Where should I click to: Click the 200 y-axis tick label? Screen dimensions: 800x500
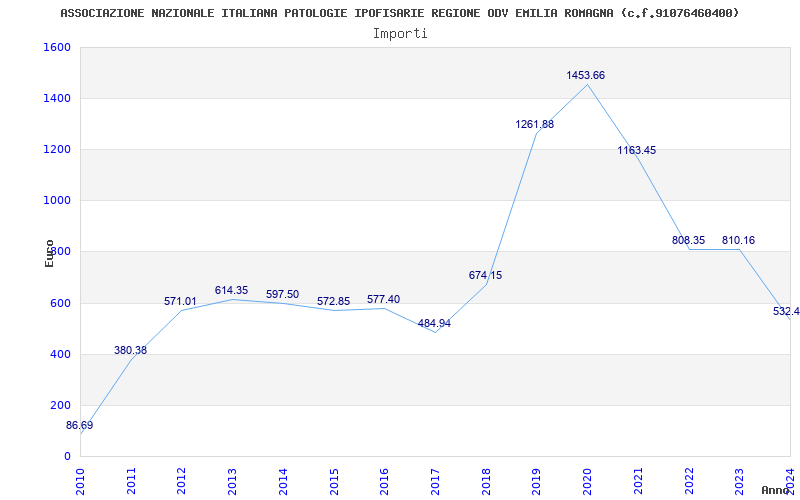click(60, 405)
